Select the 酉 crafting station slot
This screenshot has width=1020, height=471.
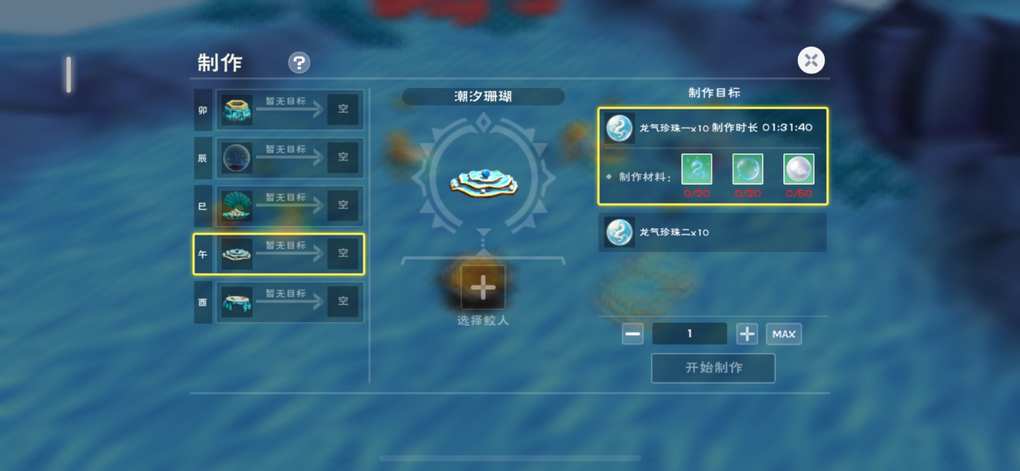[279, 303]
